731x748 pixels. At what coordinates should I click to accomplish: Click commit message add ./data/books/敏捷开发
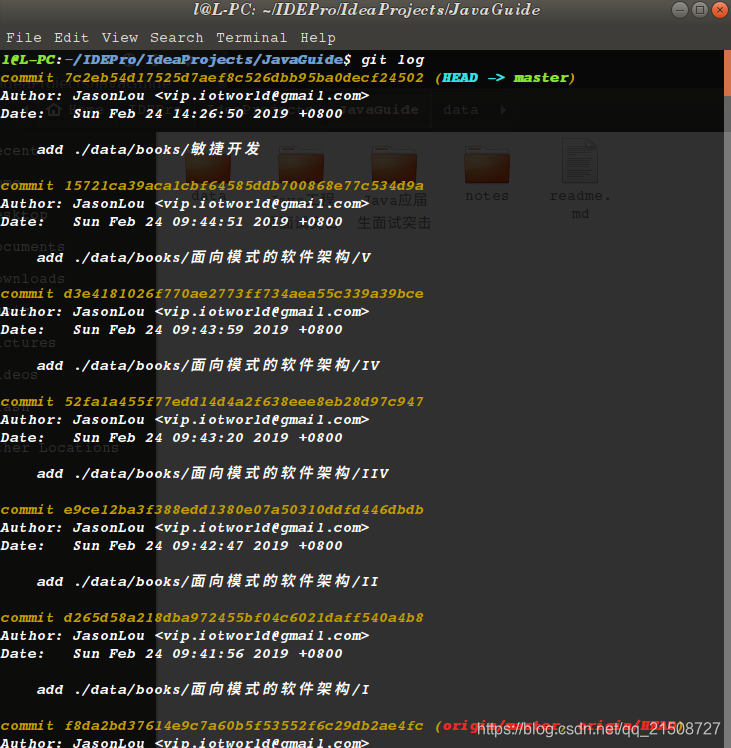click(148, 149)
